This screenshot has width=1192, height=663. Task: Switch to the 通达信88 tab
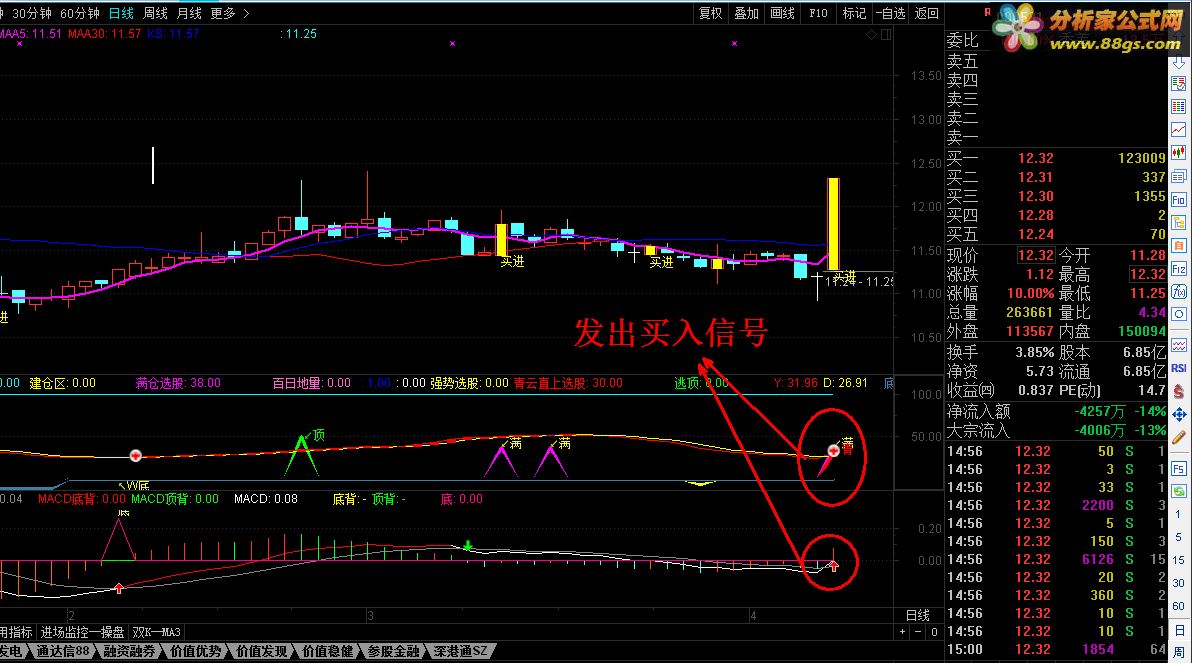click(62, 652)
